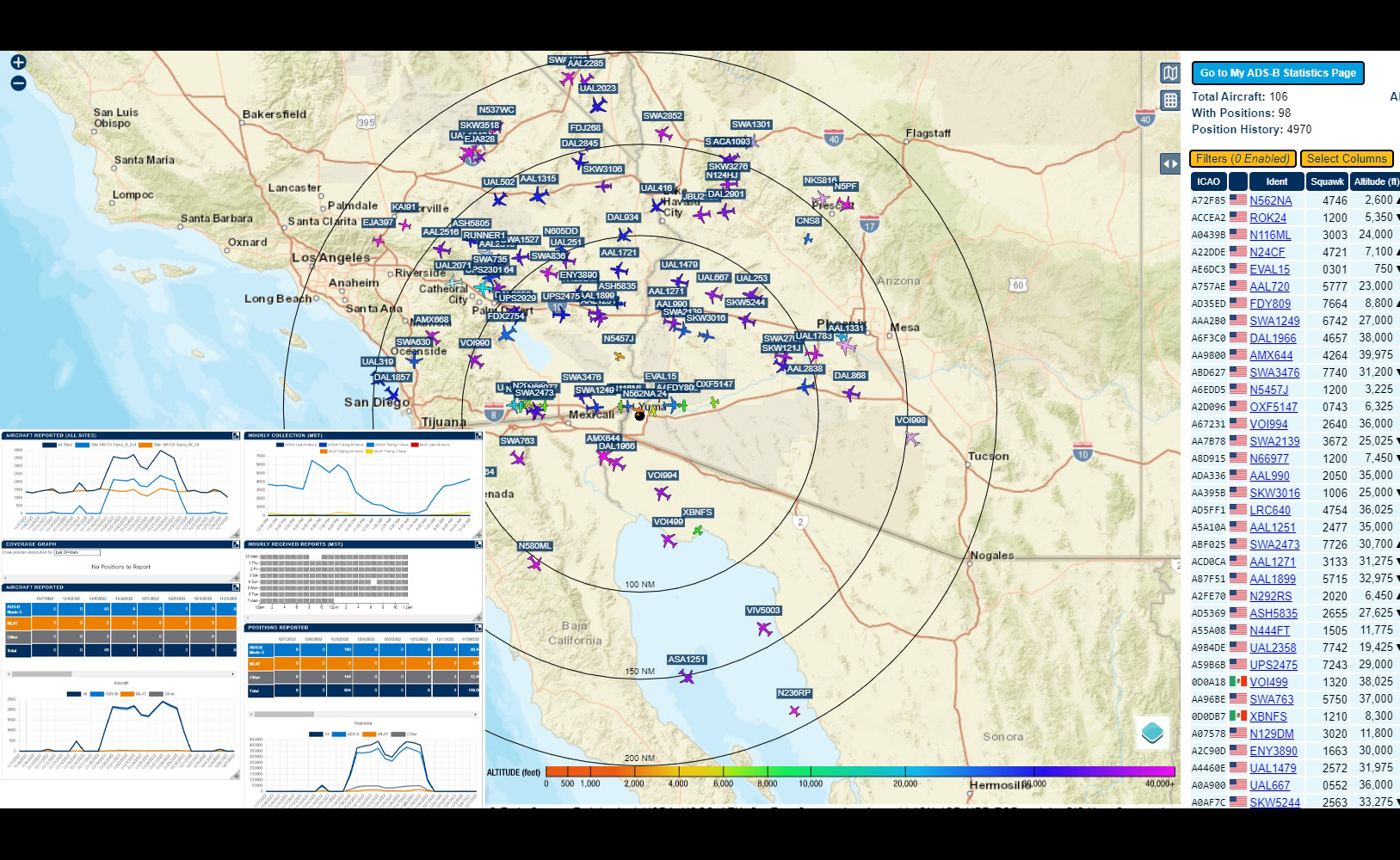Maximize the Coverage Graph panel
Image resolution: width=1400 pixels, height=860 pixels.
click(x=236, y=544)
